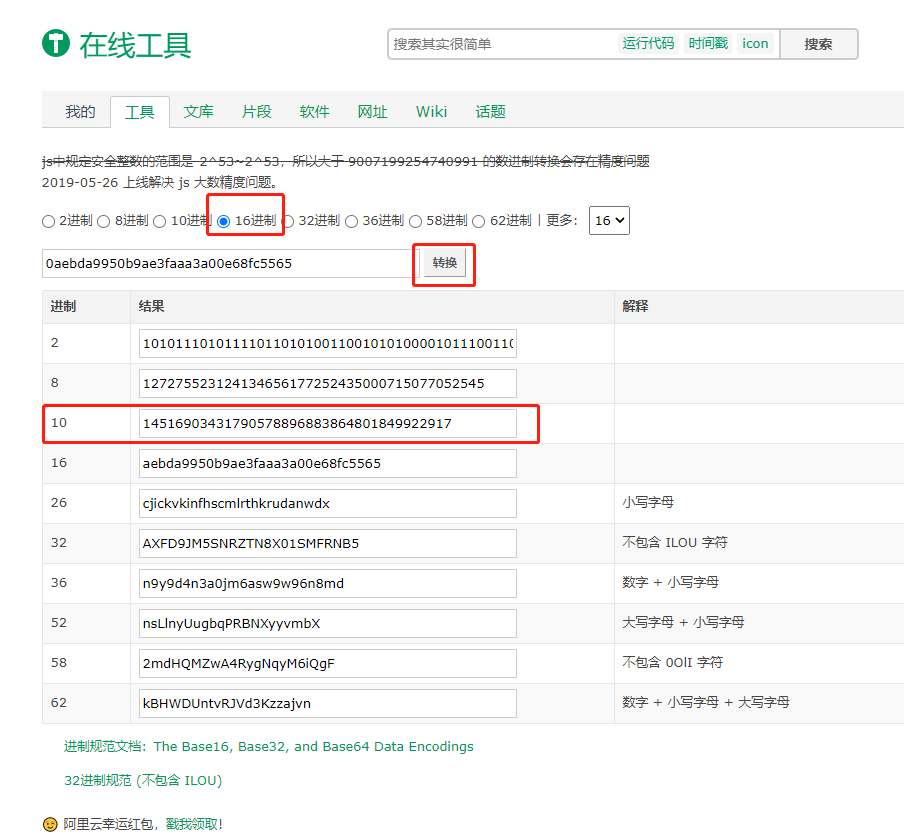Select the 10进制 radio button
The height and width of the screenshot is (840, 904).
160,221
